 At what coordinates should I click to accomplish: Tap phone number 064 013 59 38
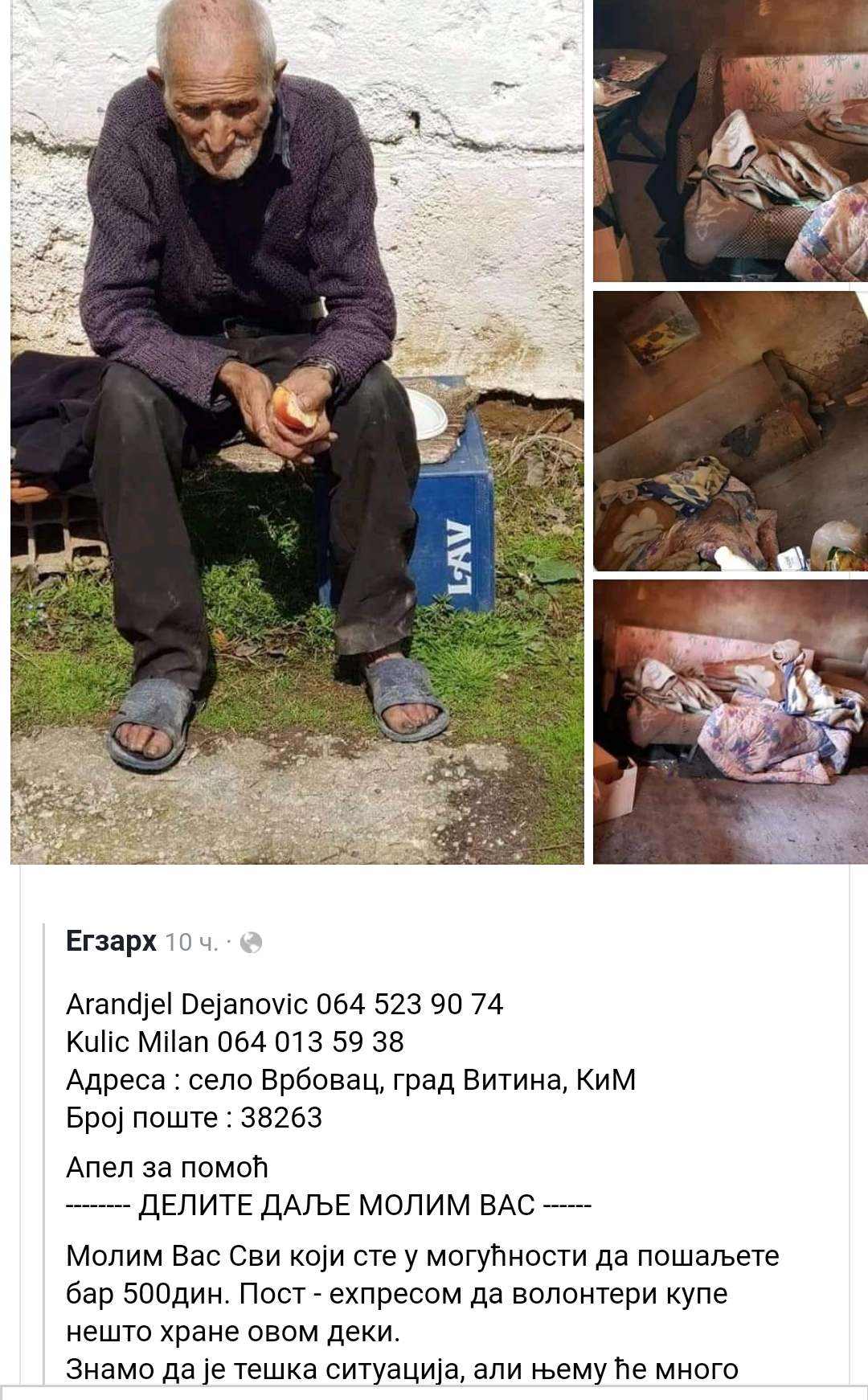coord(310,1042)
